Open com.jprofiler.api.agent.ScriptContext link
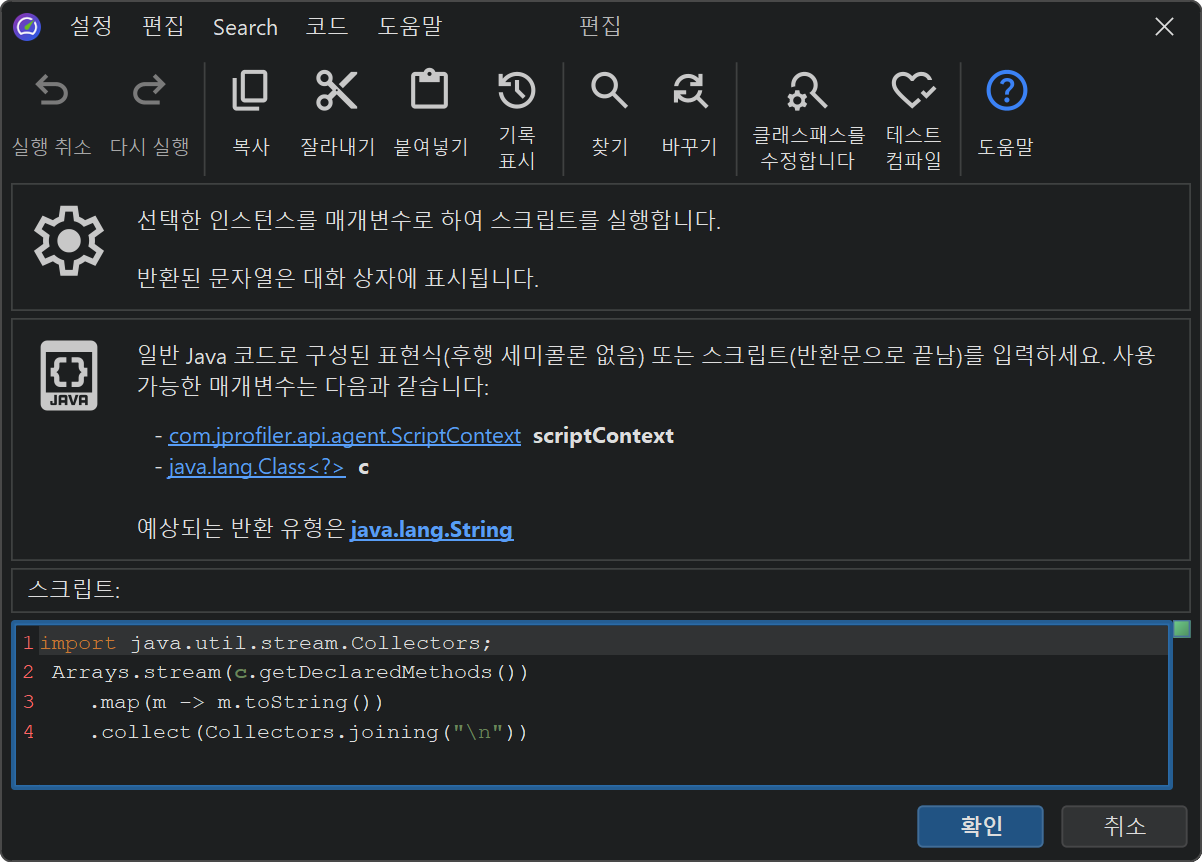This screenshot has height=862, width=1202. tap(345, 436)
